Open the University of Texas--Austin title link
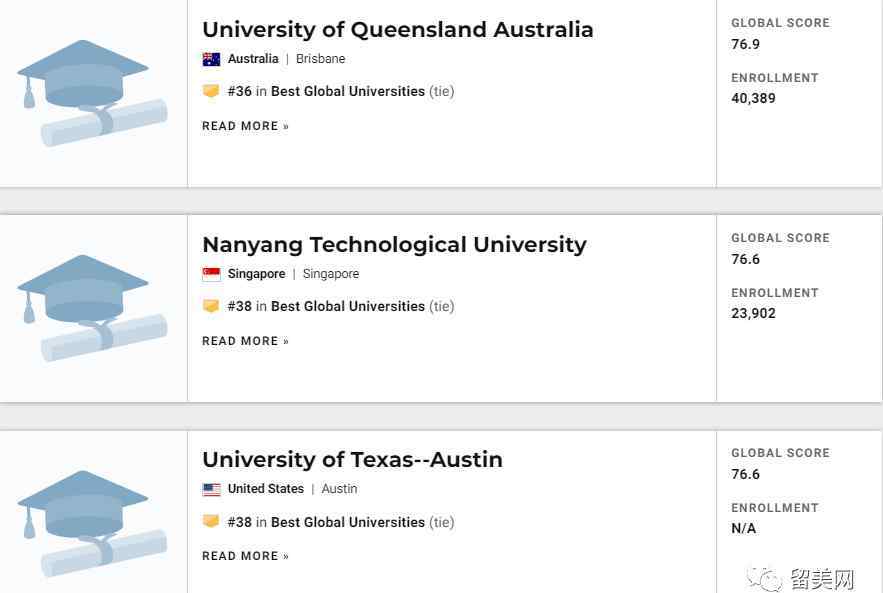 tap(353, 460)
